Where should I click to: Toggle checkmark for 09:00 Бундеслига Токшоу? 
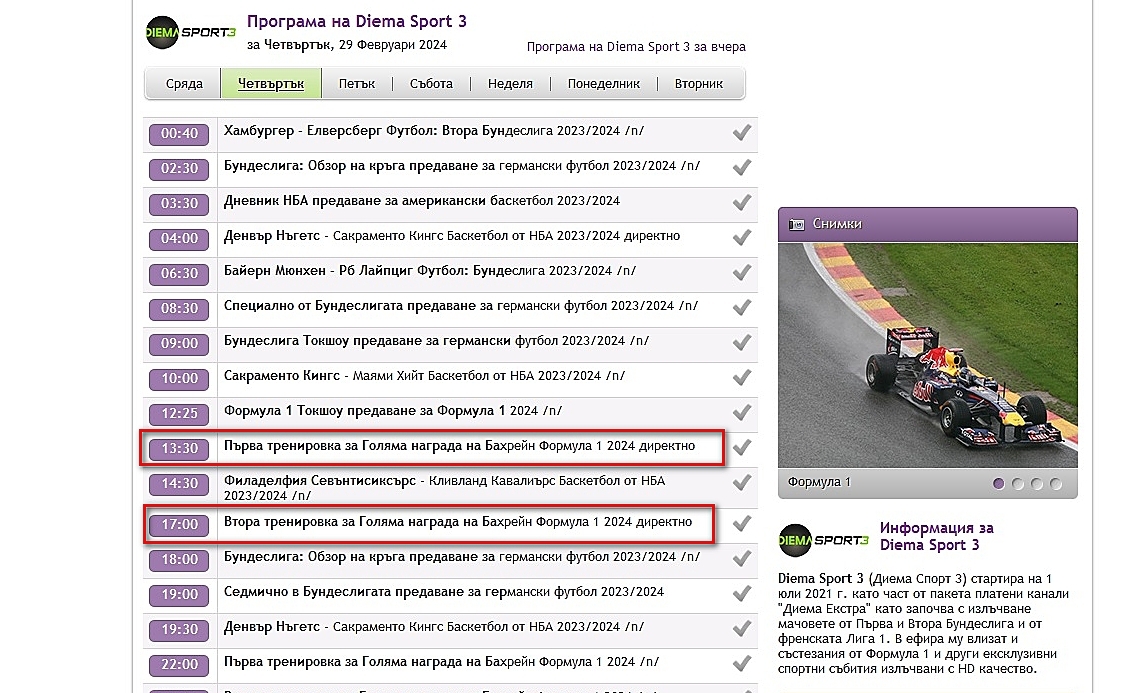742,343
